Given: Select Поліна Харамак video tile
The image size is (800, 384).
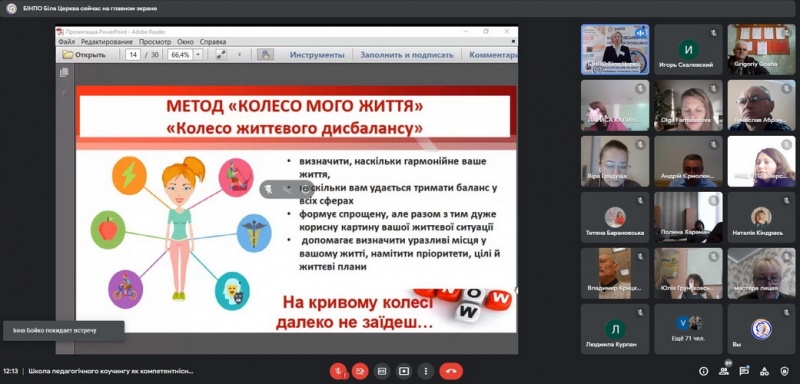Looking at the screenshot, I should [688, 218].
